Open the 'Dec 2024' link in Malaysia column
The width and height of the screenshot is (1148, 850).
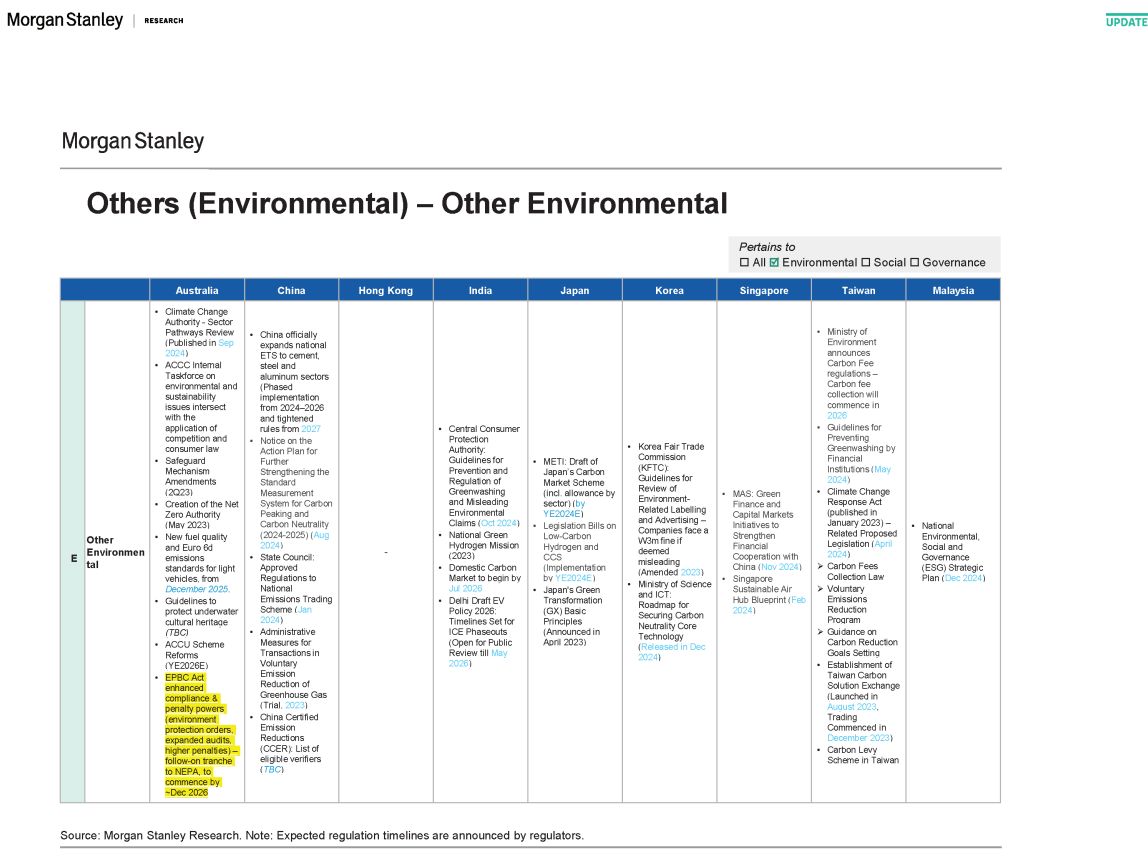[964, 578]
